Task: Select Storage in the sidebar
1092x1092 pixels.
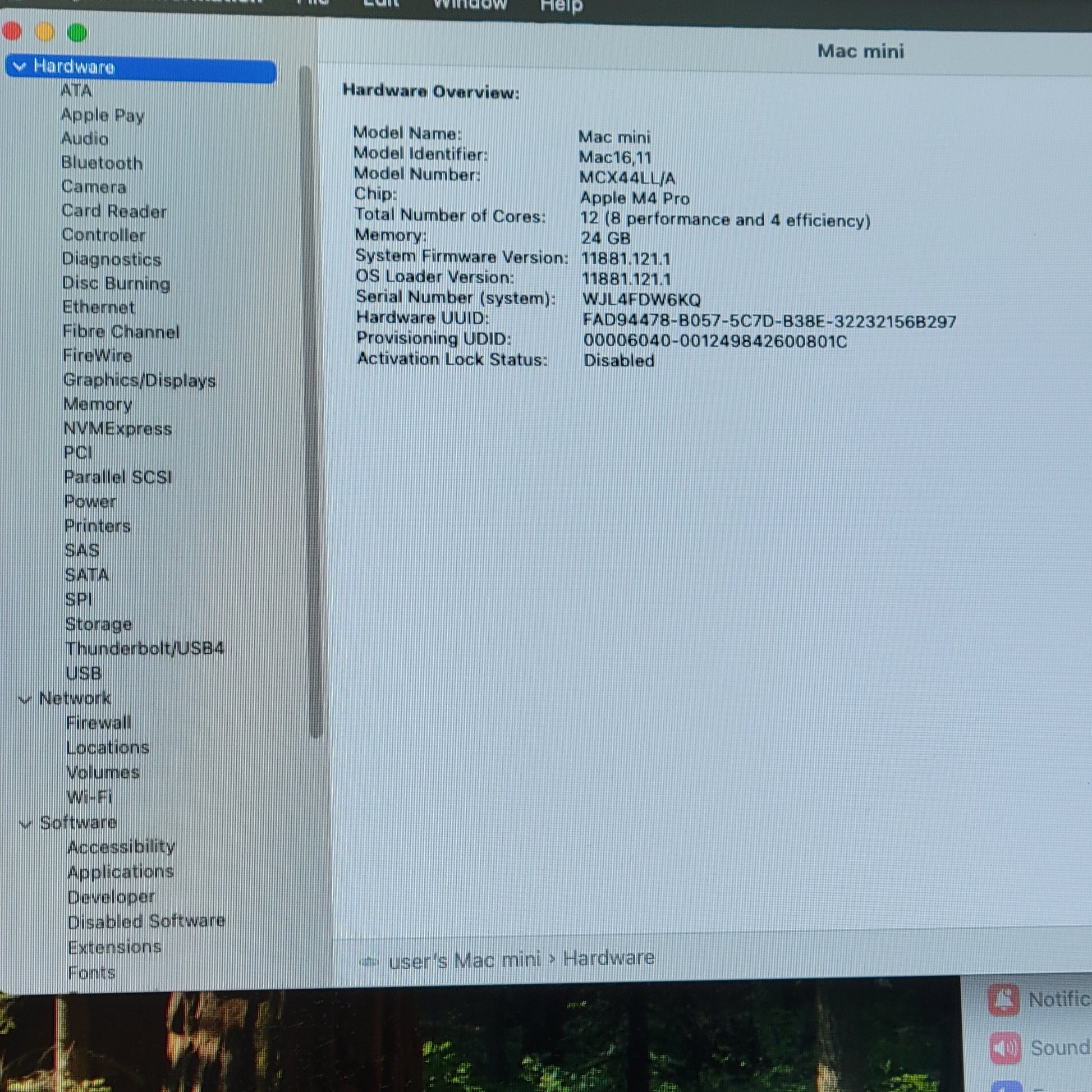Action: pyautogui.click(x=98, y=624)
